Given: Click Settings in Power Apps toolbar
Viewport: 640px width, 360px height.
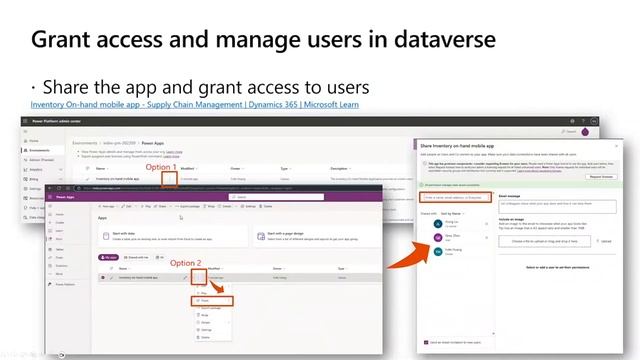Looking at the screenshot, I should pos(248,207).
